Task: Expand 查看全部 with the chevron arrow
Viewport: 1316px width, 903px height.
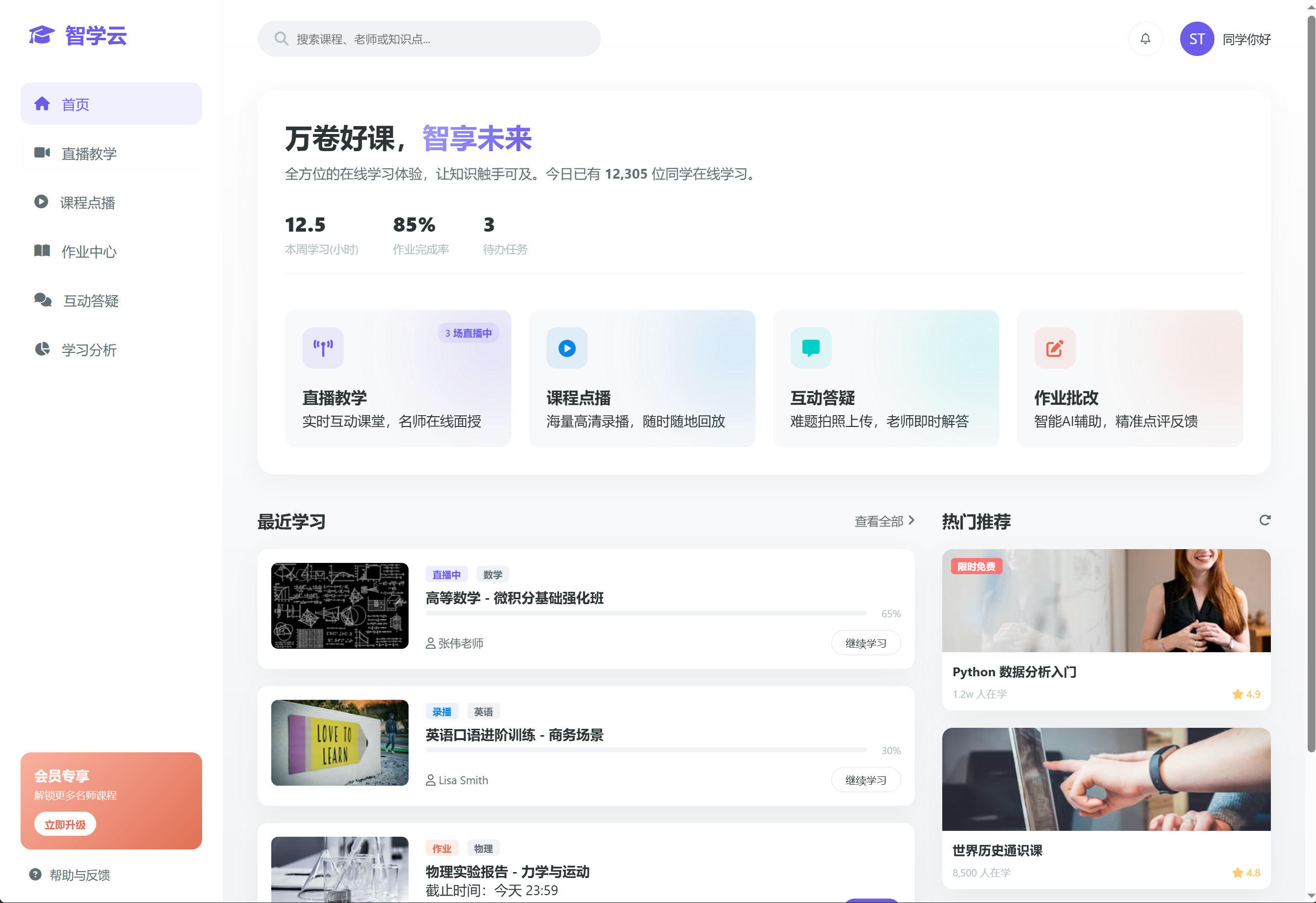Action: [884, 521]
